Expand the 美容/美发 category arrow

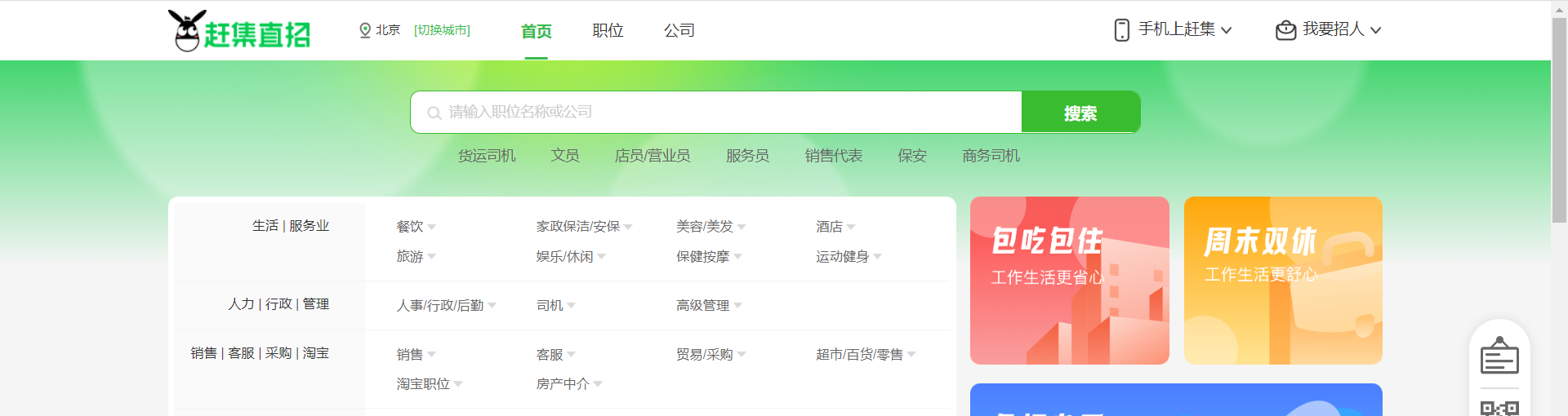coord(742,227)
